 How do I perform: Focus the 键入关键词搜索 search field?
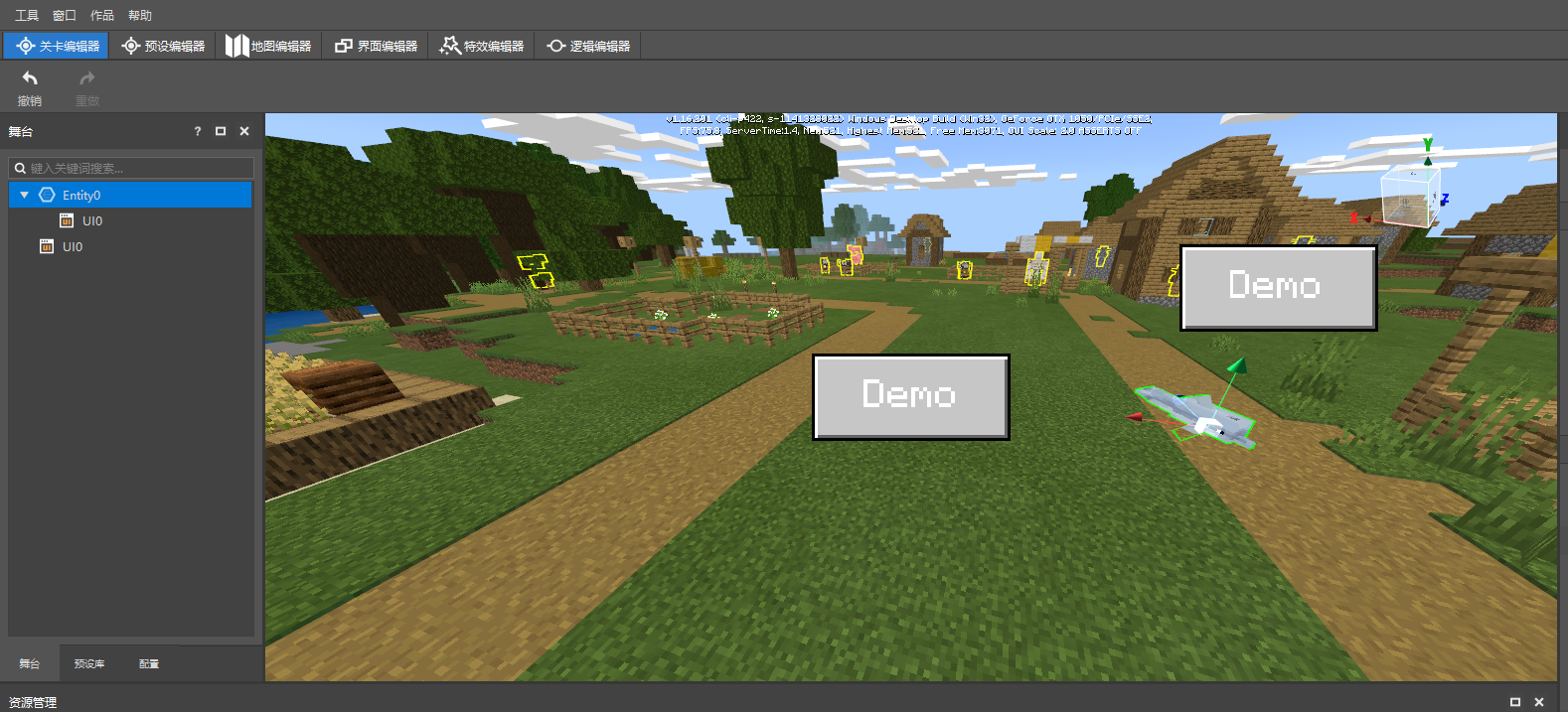pos(131,168)
